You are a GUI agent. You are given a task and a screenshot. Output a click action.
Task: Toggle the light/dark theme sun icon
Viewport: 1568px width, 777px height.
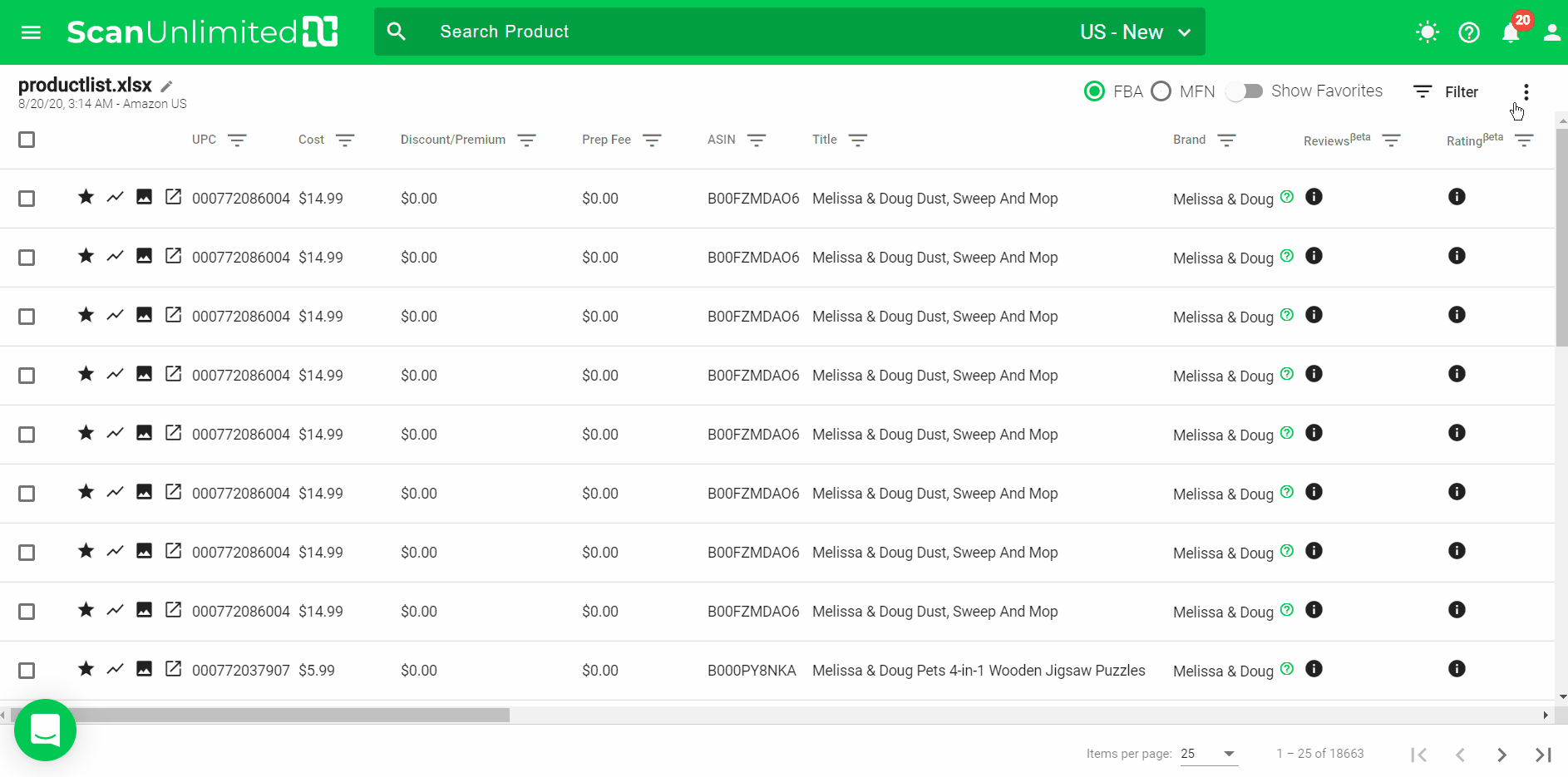pyautogui.click(x=1427, y=32)
